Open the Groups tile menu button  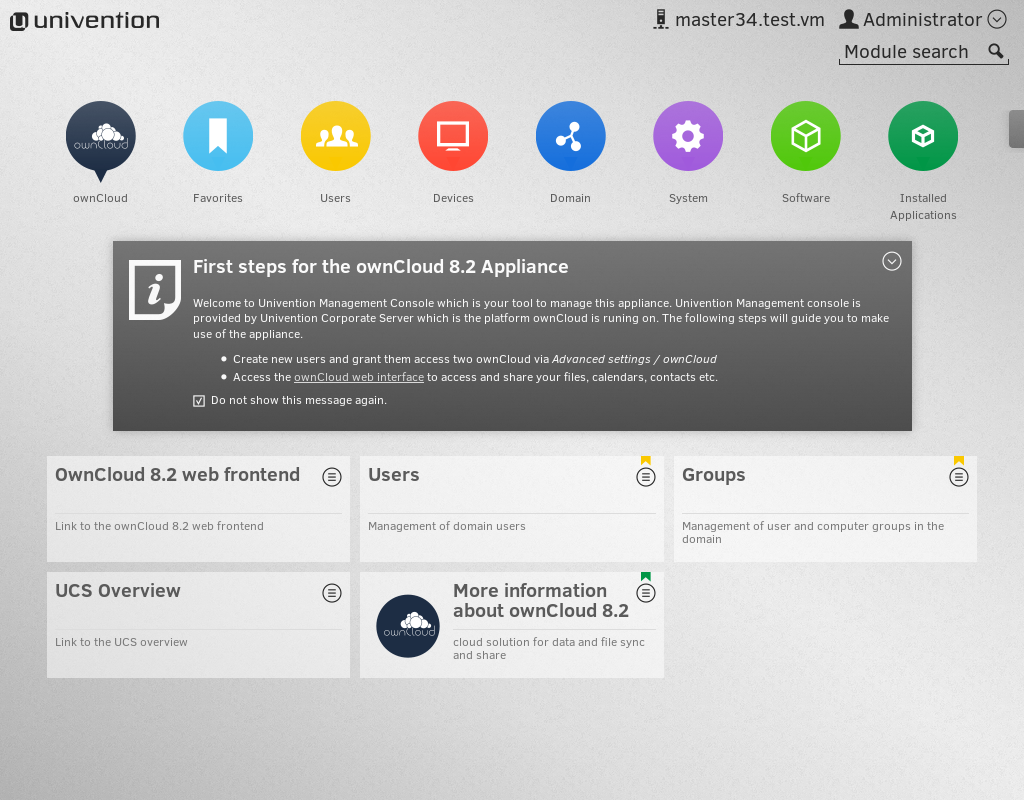(x=959, y=477)
